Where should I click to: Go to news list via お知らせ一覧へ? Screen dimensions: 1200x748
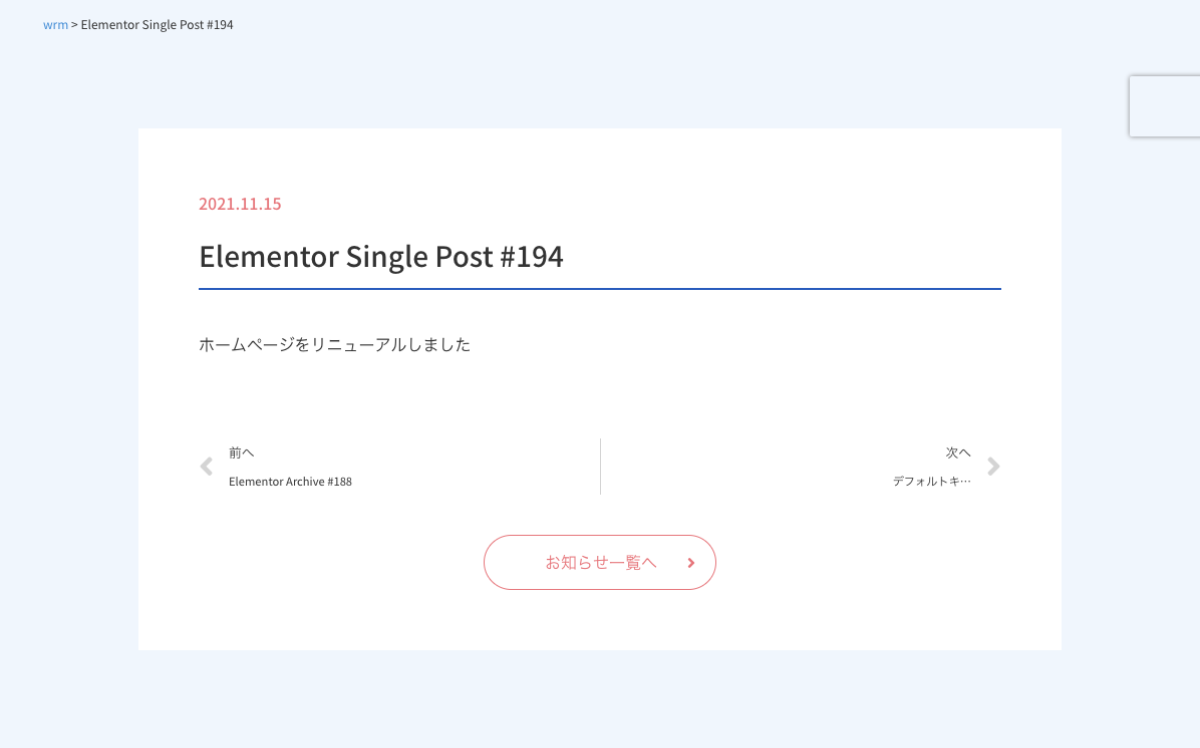pos(600,562)
